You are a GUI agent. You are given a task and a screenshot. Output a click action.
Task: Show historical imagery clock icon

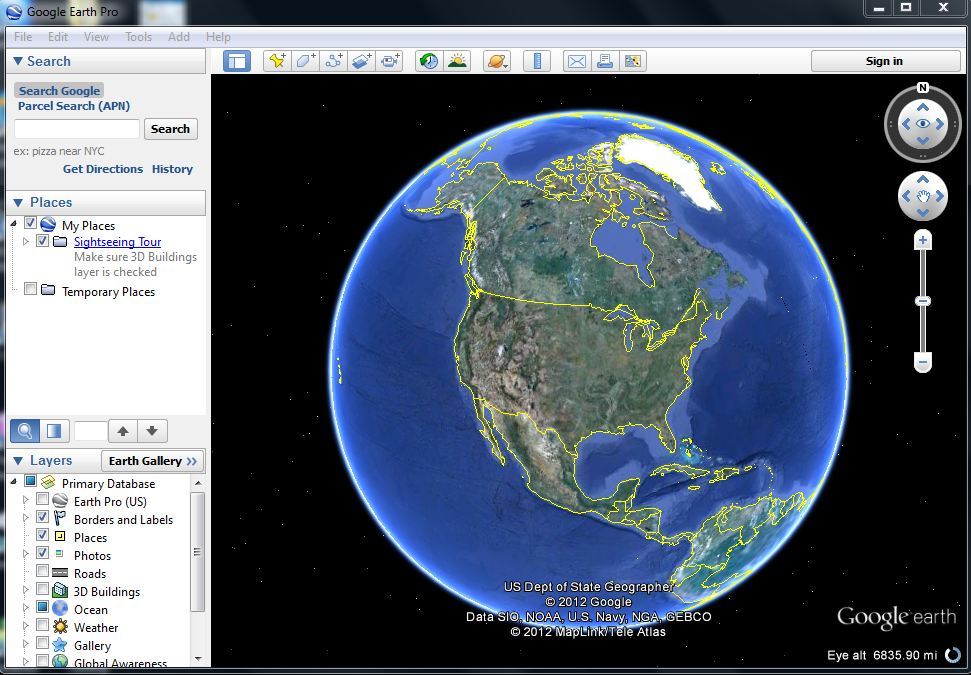point(429,61)
